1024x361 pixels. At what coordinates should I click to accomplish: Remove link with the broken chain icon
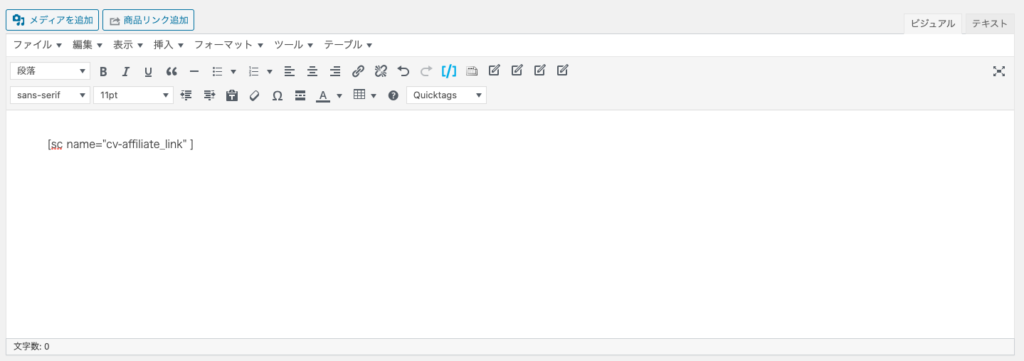(x=381, y=71)
